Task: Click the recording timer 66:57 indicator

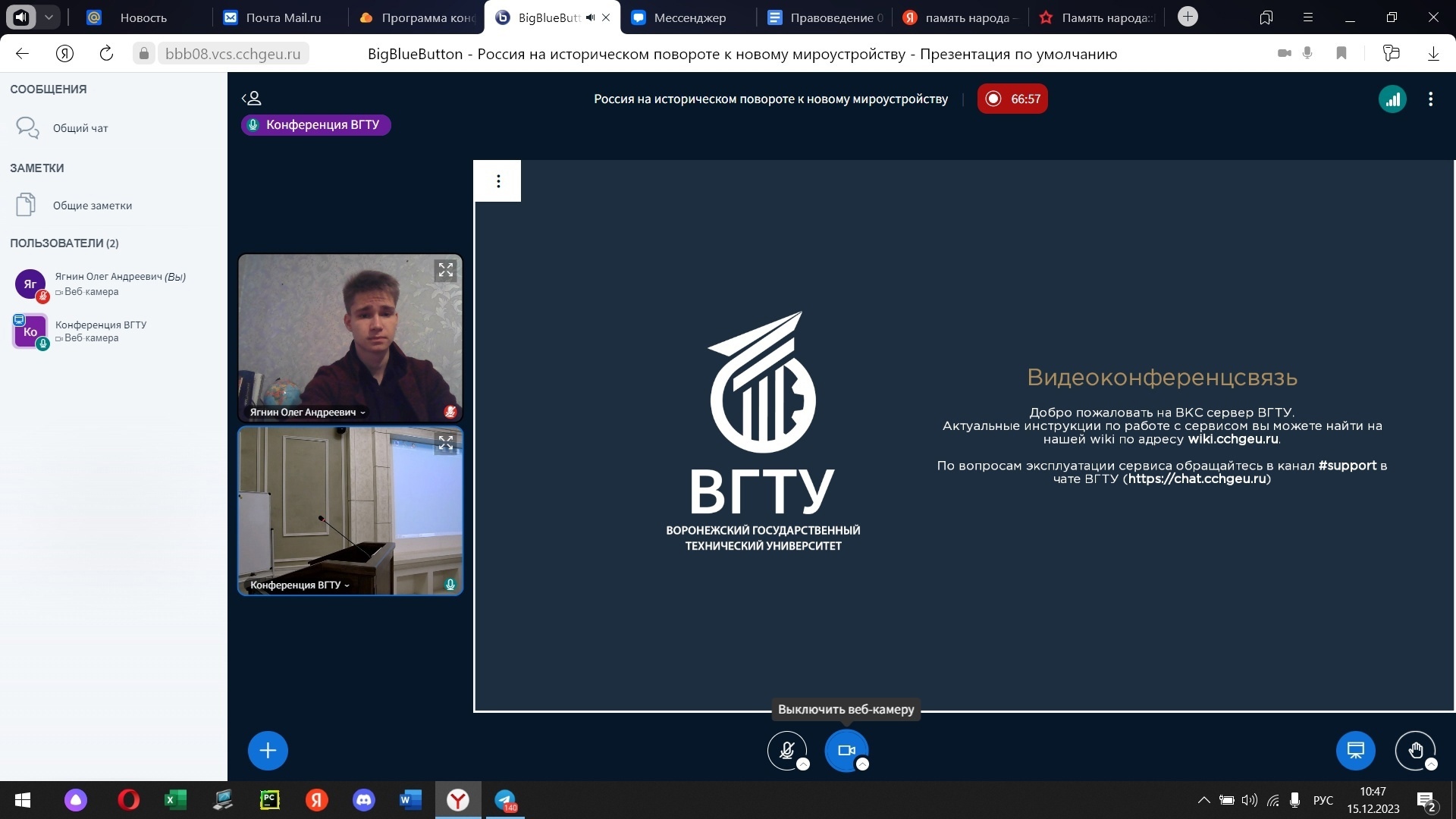Action: point(1012,99)
